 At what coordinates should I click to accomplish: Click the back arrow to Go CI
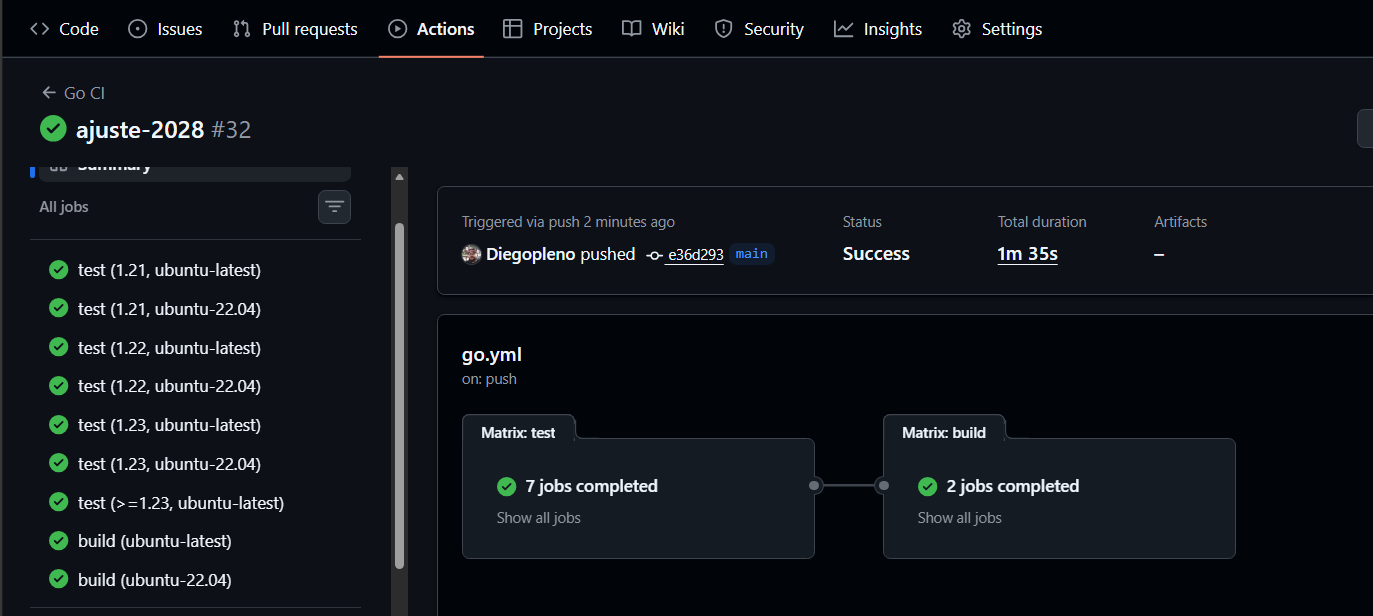tap(48, 93)
